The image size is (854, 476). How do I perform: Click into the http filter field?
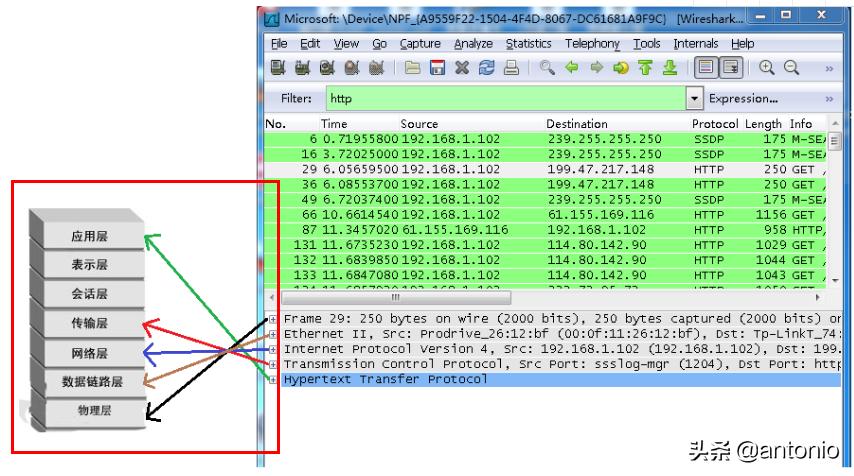tap(506, 99)
